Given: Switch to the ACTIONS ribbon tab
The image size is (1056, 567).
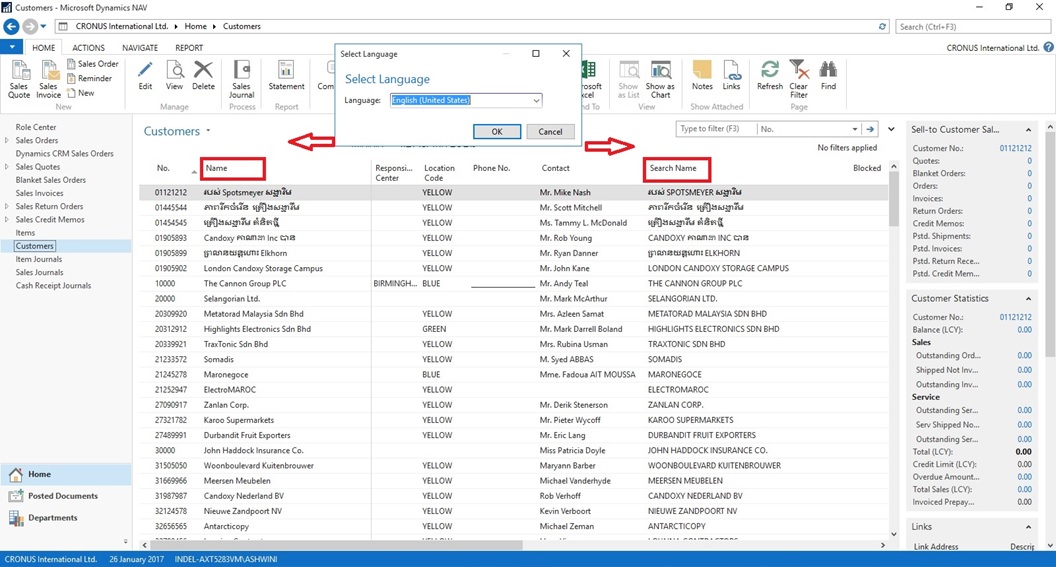Looking at the screenshot, I should tap(88, 48).
